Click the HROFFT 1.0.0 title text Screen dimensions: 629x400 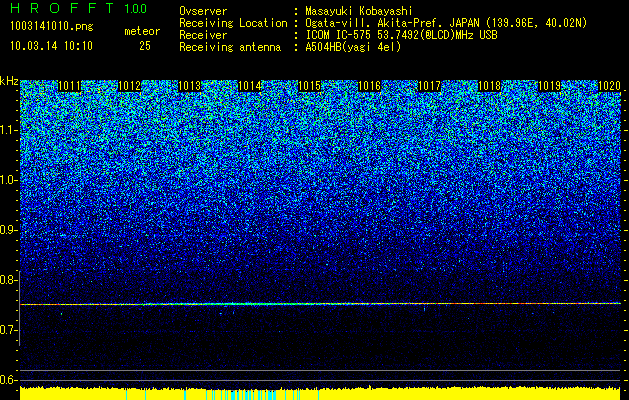[79, 8]
